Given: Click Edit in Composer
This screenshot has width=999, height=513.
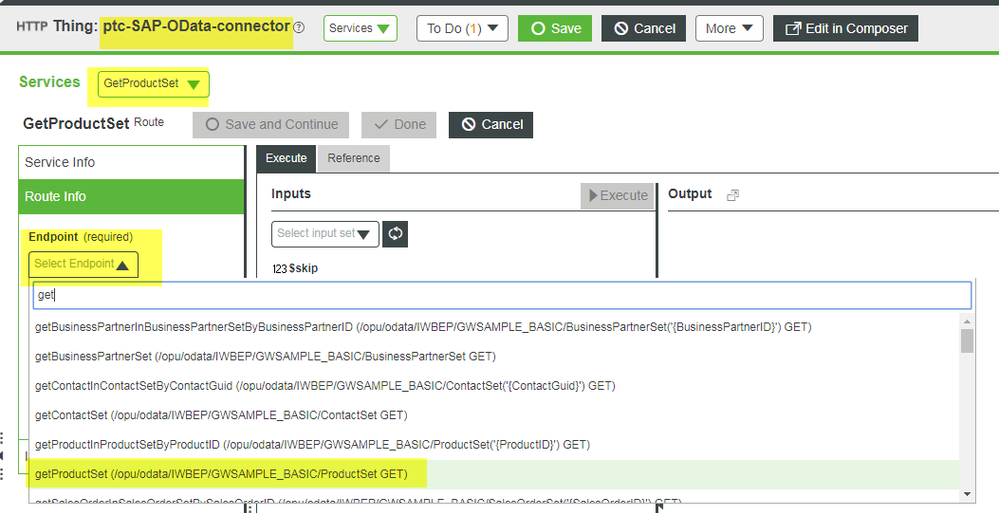Looking at the screenshot, I should pos(845,29).
